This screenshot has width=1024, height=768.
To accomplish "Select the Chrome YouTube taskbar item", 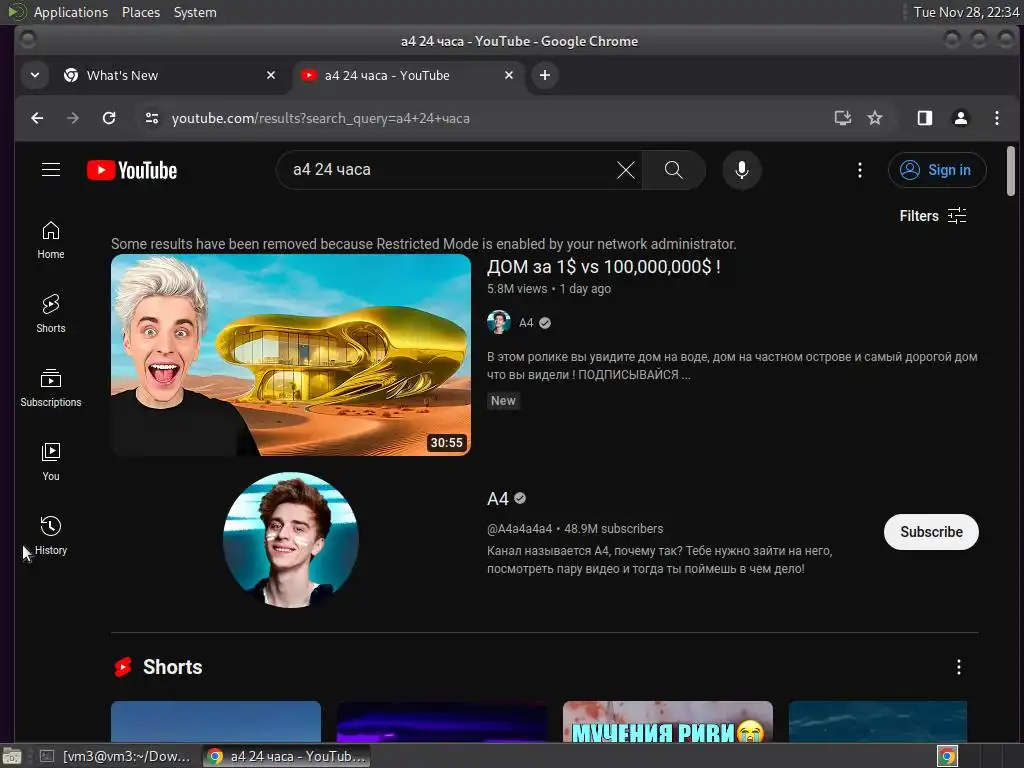I will 286,756.
